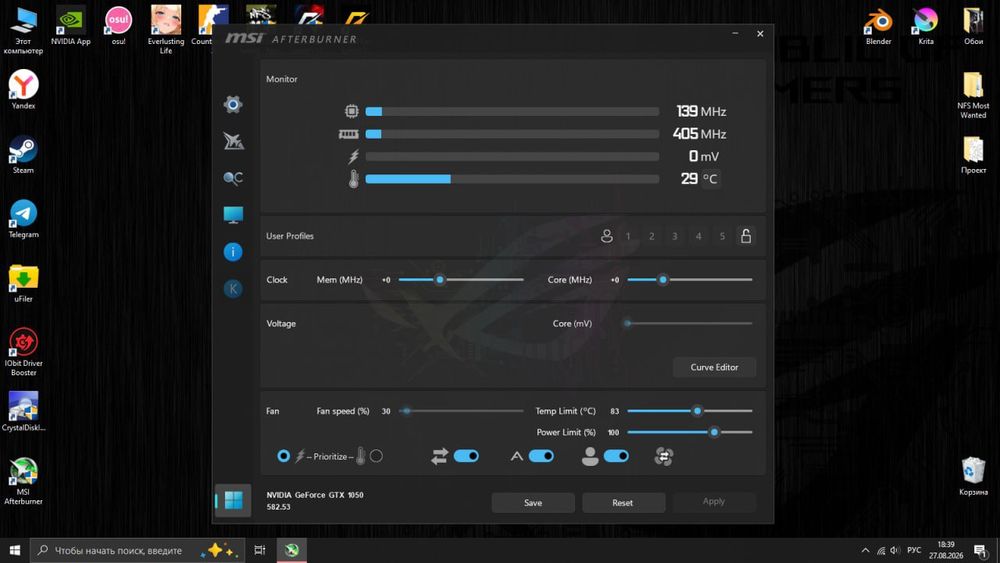Select user profile slot 1
The height and width of the screenshot is (563, 1000).
pos(628,236)
